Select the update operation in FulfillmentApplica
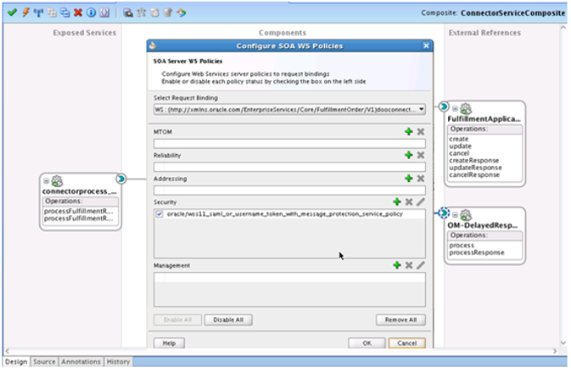 tap(460, 146)
